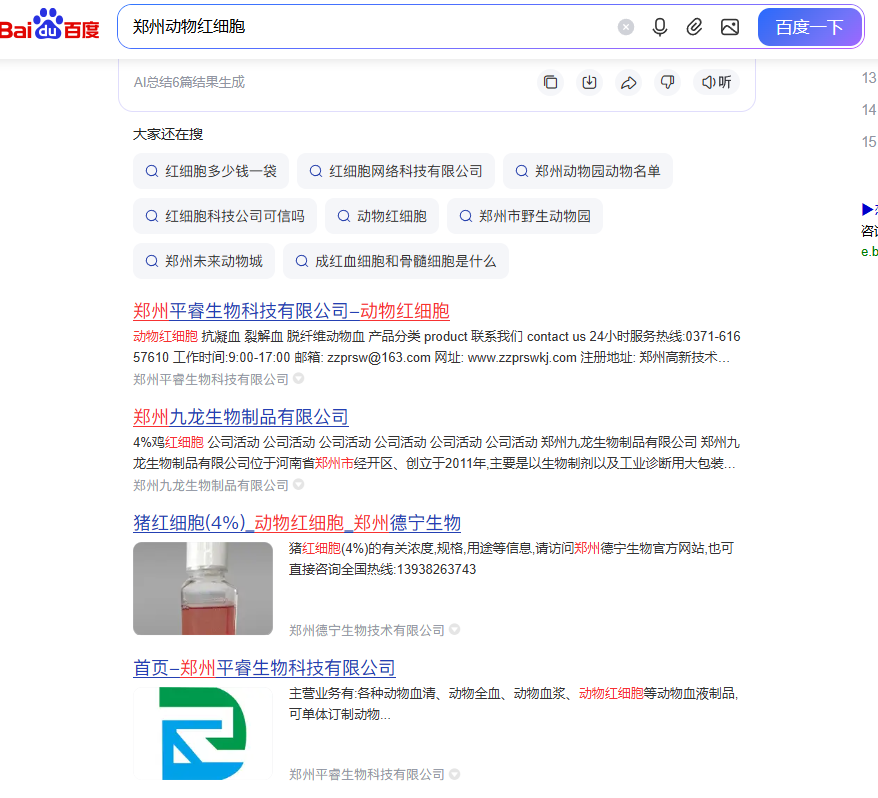This screenshot has width=878, height=798.
Task: Open result 郑州九龙生物制品有限公司
Action: coord(241,417)
